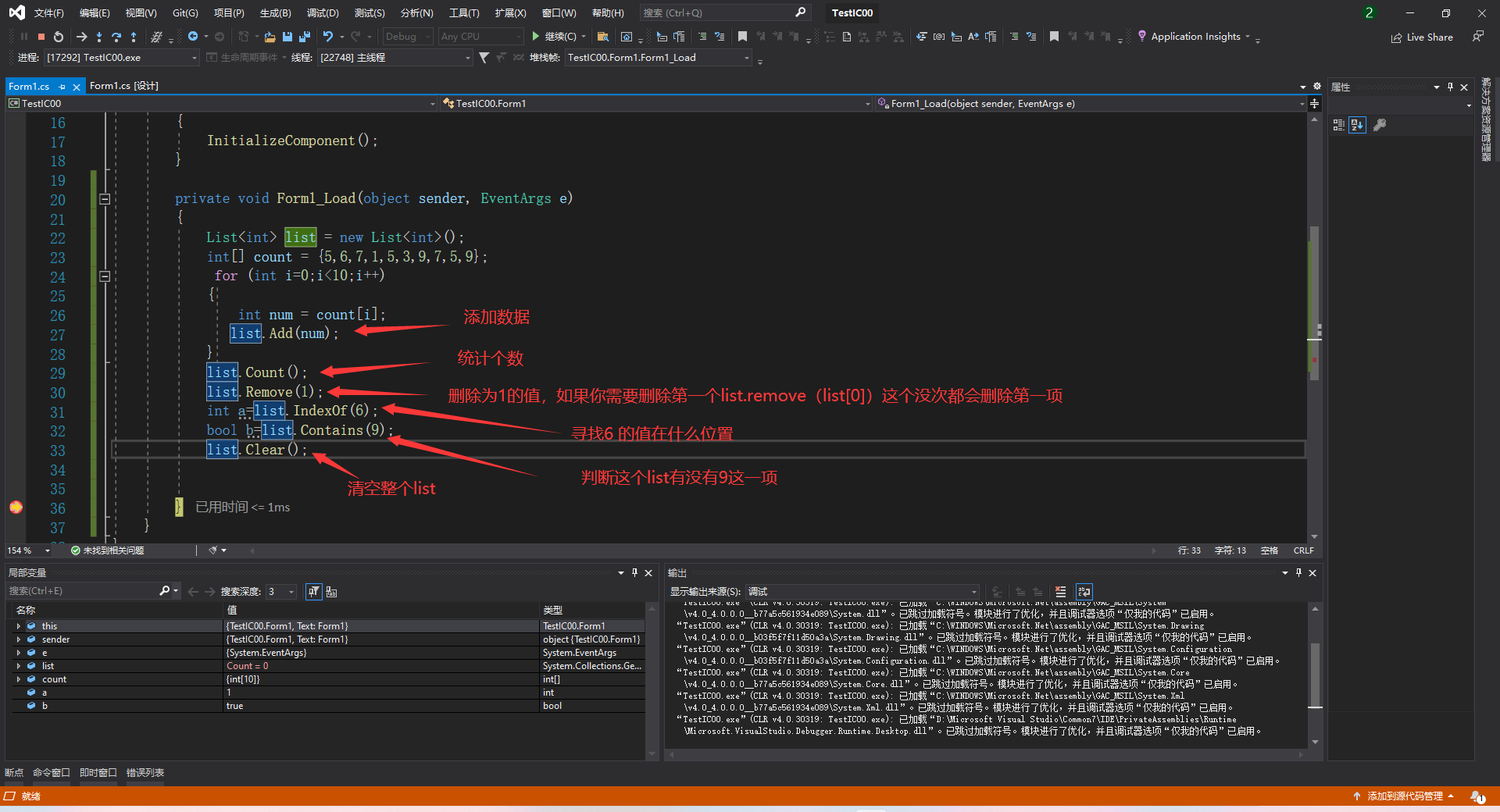The height and width of the screenshot is (812, 1500).
Task: Toggle the Locals panel filter button
Action: [313, 592]
